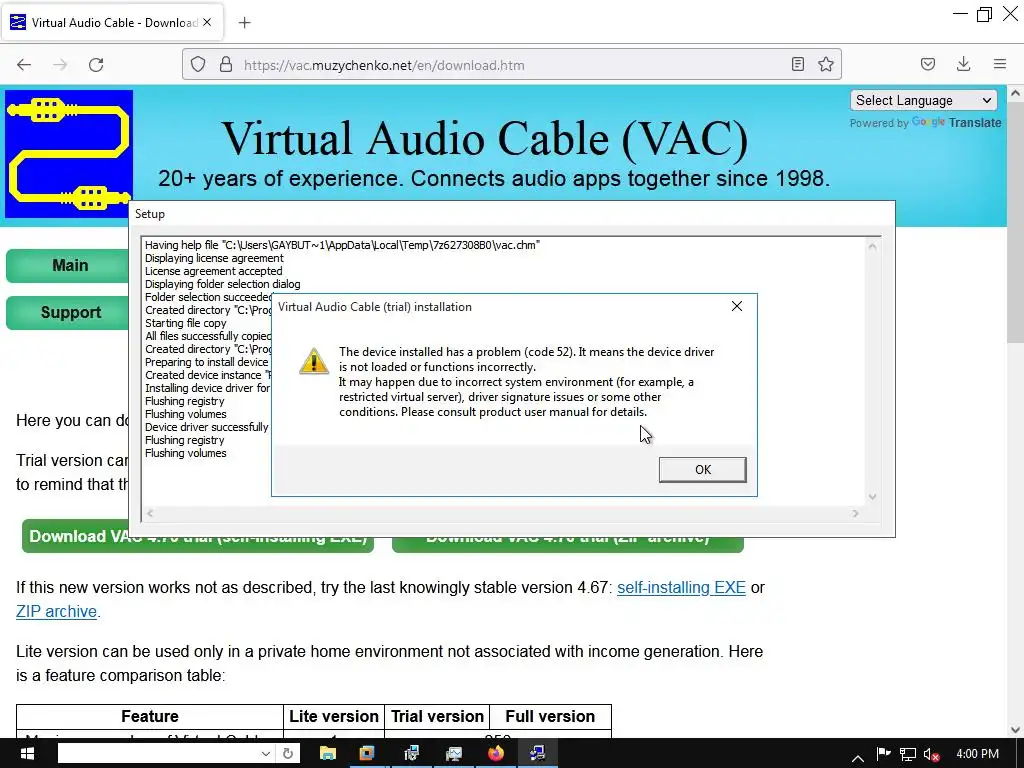Image resolution: width=1024 pixels, height=768 pixels.
Task: Select the log line 'License agreement accepted'
Action: tap(214, 271)
